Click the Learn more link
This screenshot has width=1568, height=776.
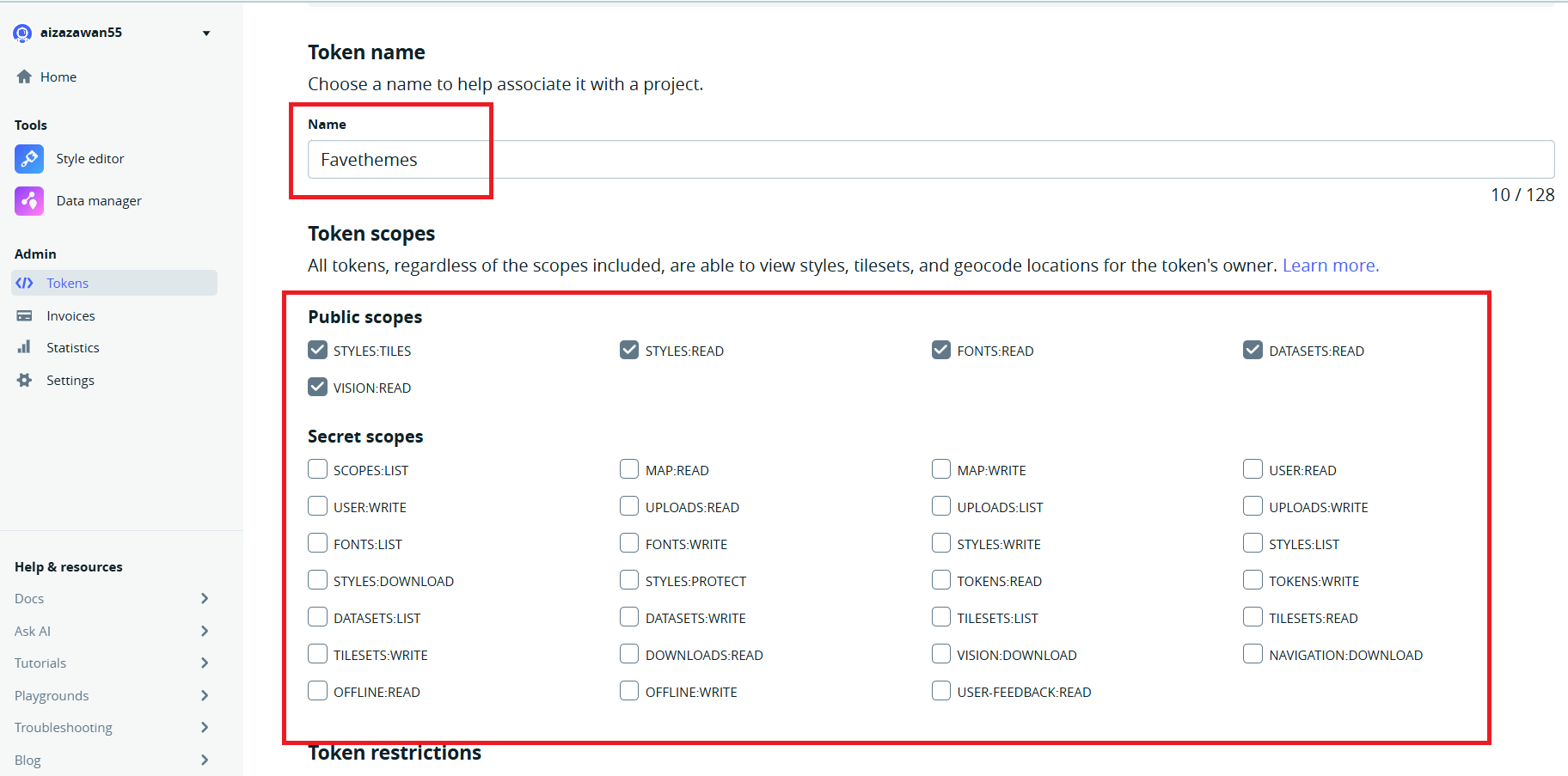(1330, 265)
